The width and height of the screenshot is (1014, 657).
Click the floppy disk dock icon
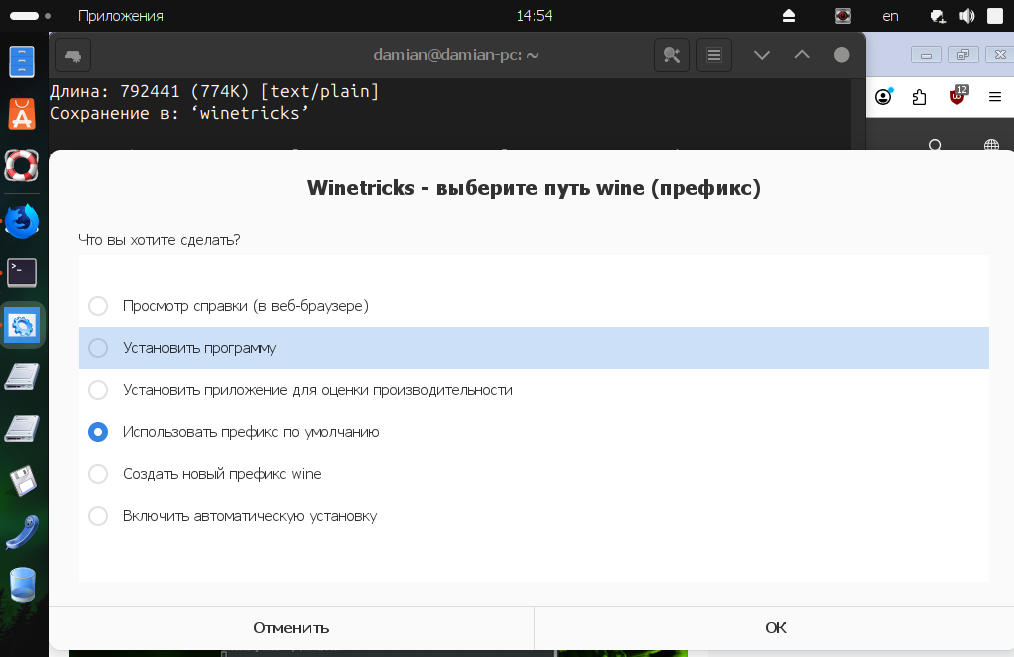click(x=23, y=480)
